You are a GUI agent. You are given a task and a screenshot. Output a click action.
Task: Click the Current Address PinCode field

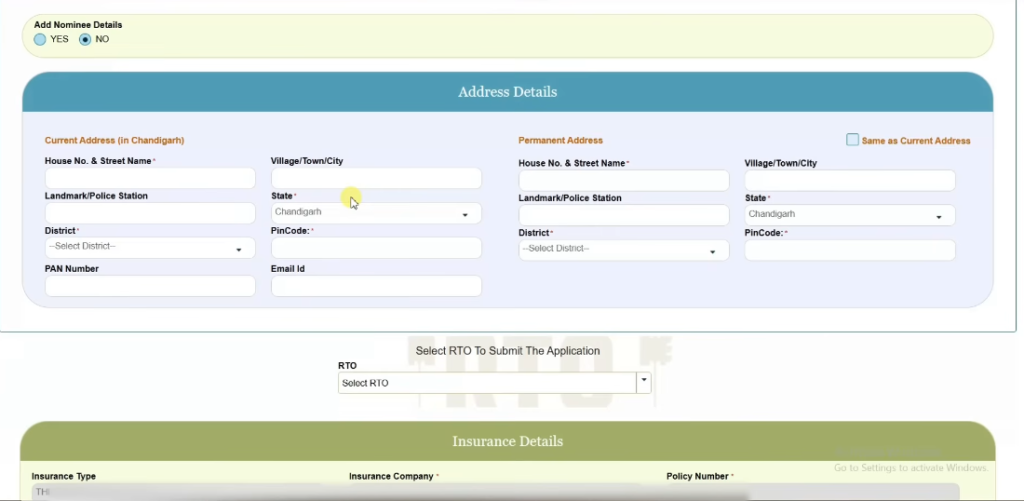pyautogui.click(x=375, y=248)
